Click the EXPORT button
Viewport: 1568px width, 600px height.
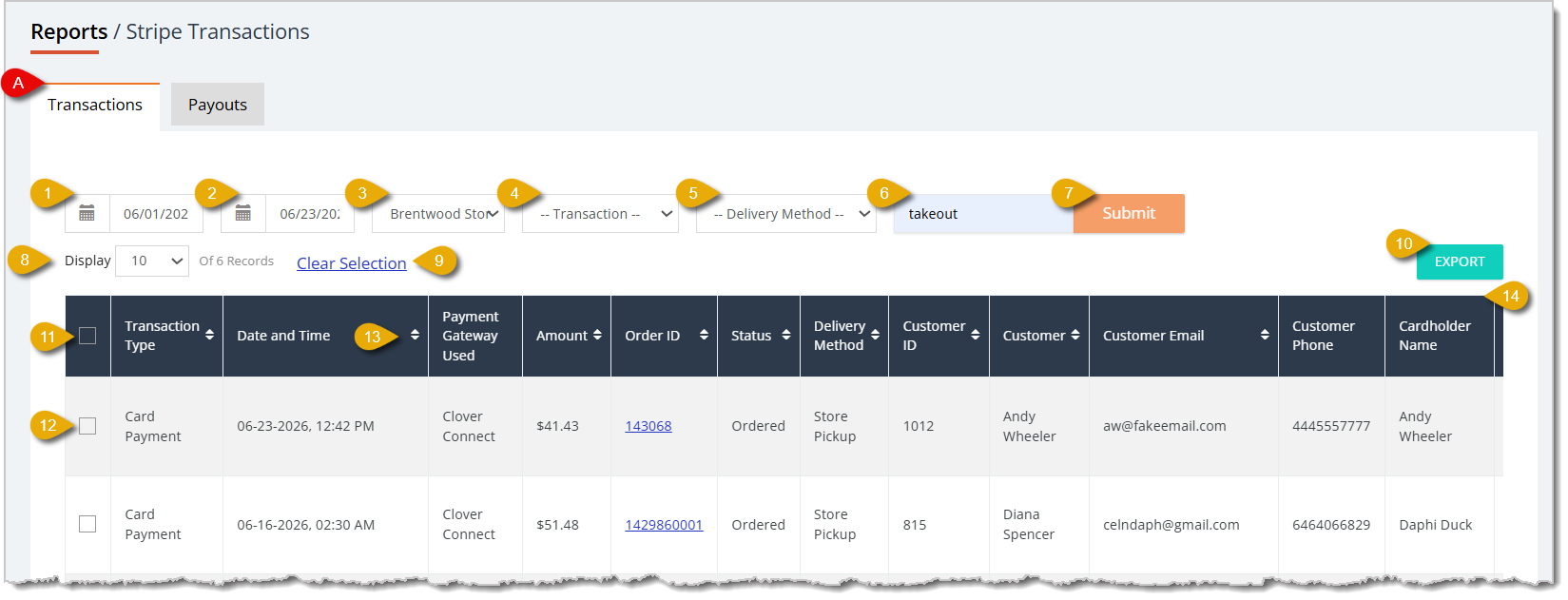click(1460, 261)
